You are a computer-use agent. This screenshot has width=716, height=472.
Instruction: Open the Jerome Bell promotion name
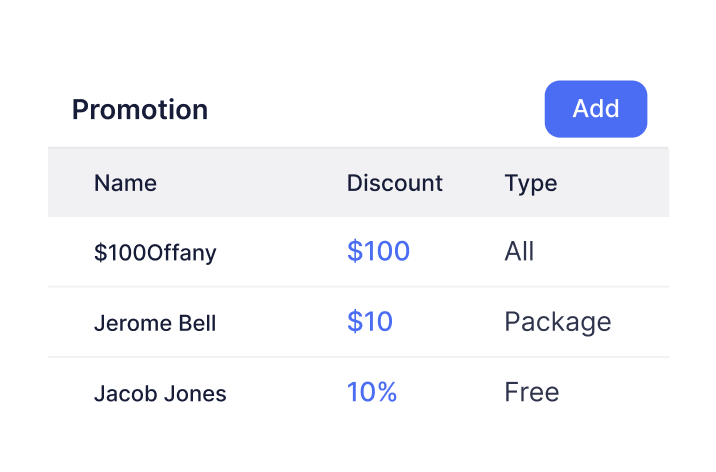(x=155, y=323)
